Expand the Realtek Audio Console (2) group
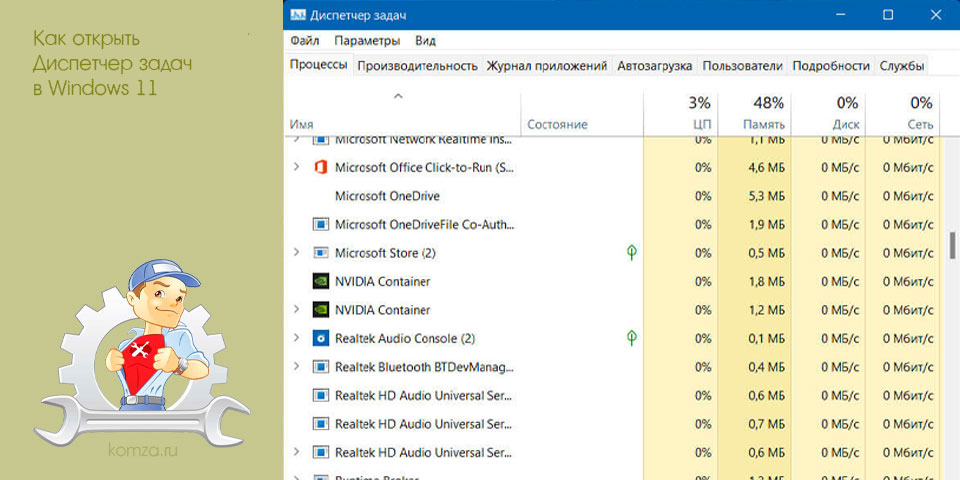This screenshot has width=960, height=480. tap(296, 337)
